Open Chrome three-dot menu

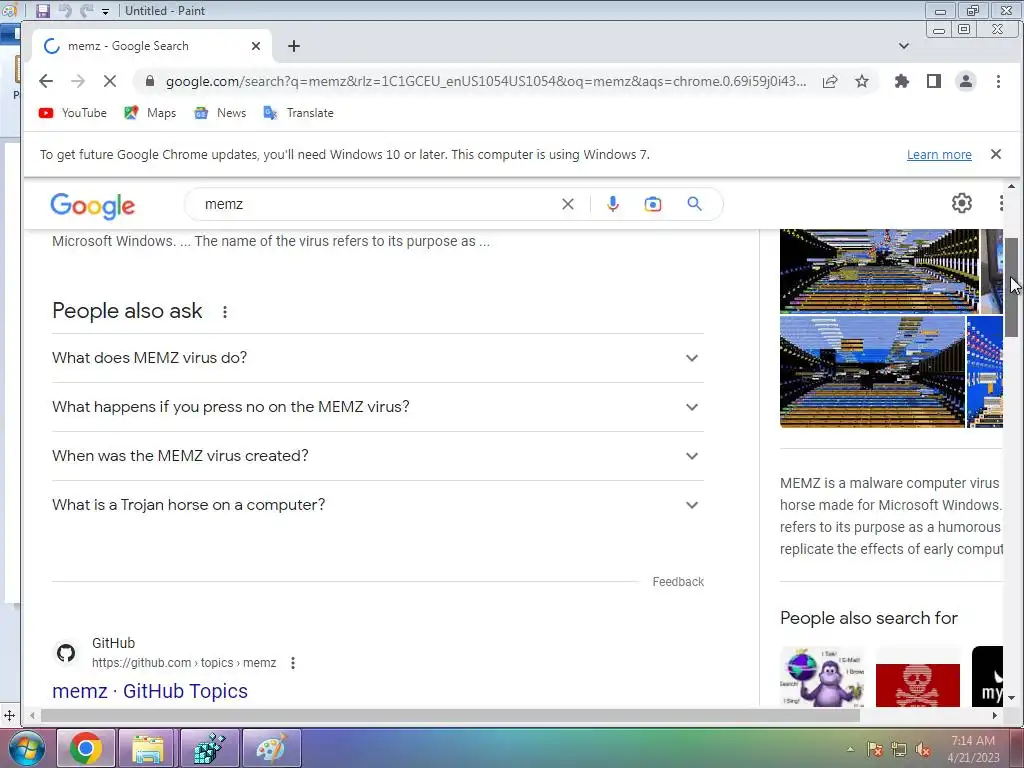(x=998, y=81)
